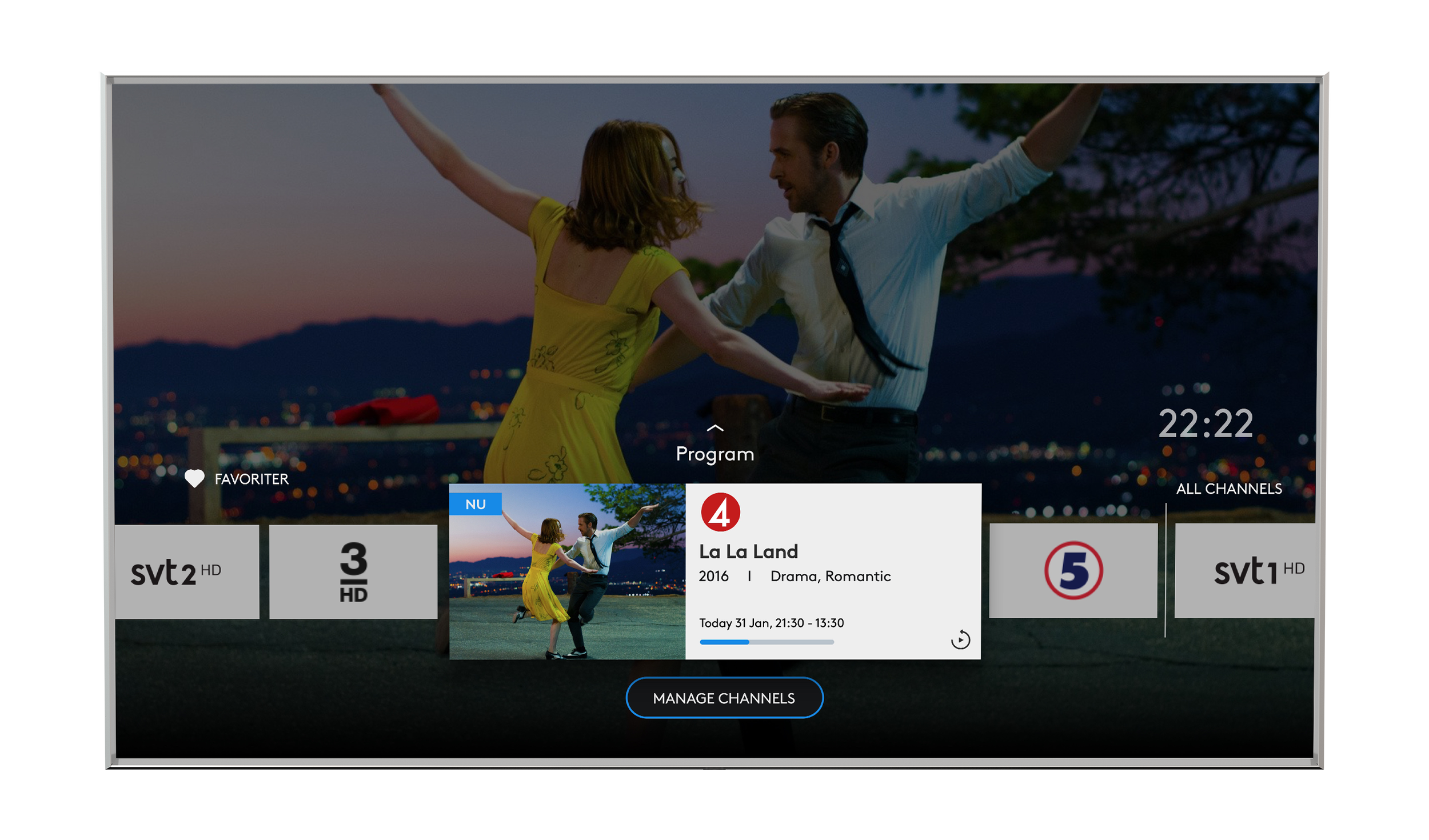Viewport: 1429px width, 840px height.
Task: Switch to the Kanal 5 channel tile
Action: (x=1073, y=570)
